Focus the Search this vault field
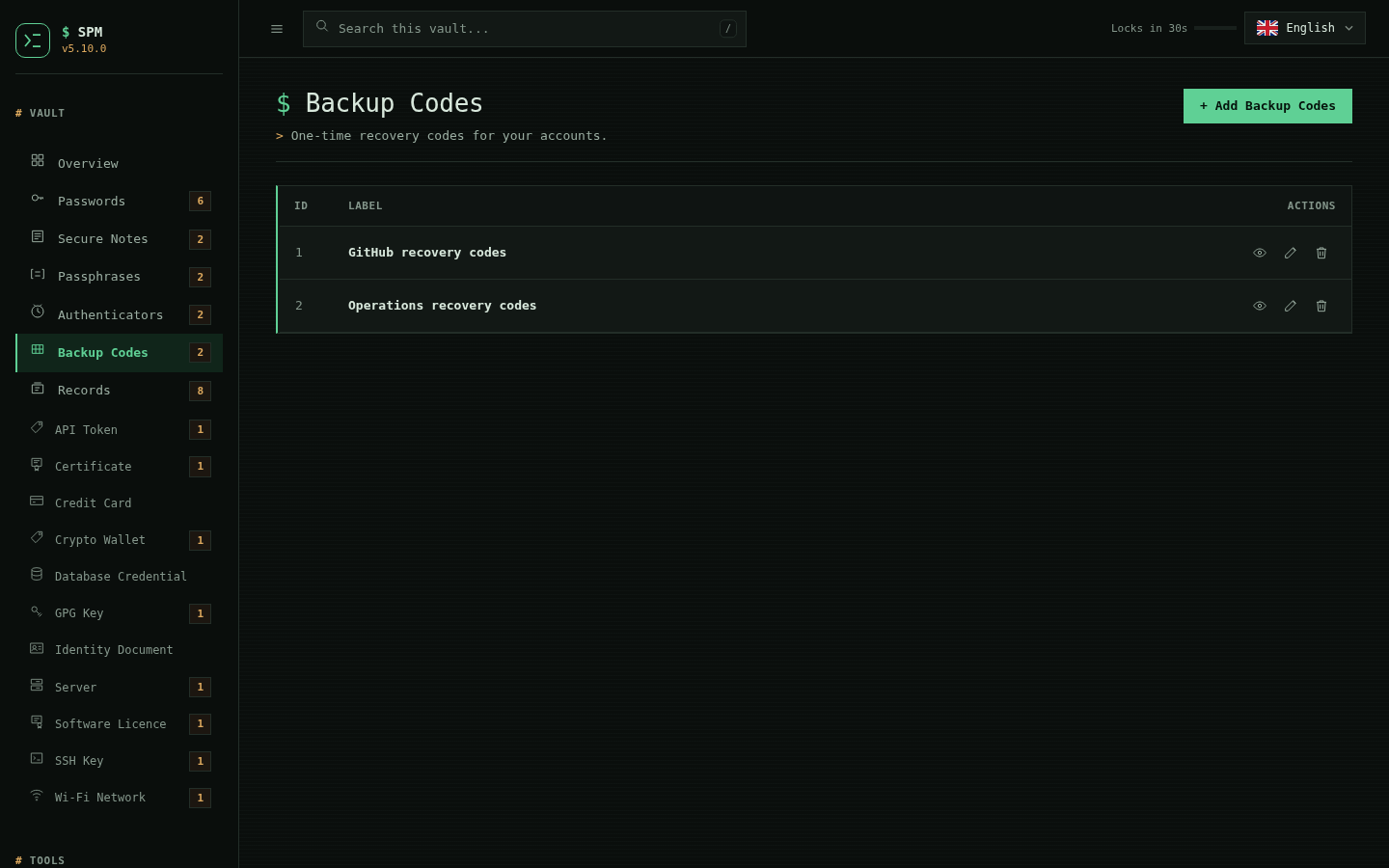 click(x=525, y=29)
